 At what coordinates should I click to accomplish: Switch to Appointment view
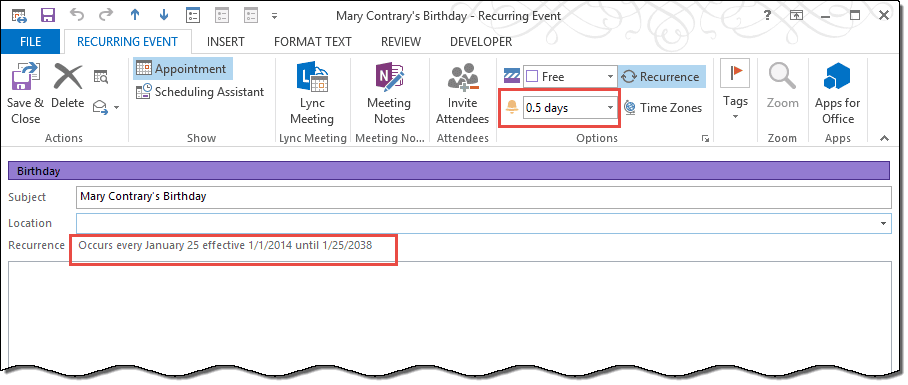point(182,69)
